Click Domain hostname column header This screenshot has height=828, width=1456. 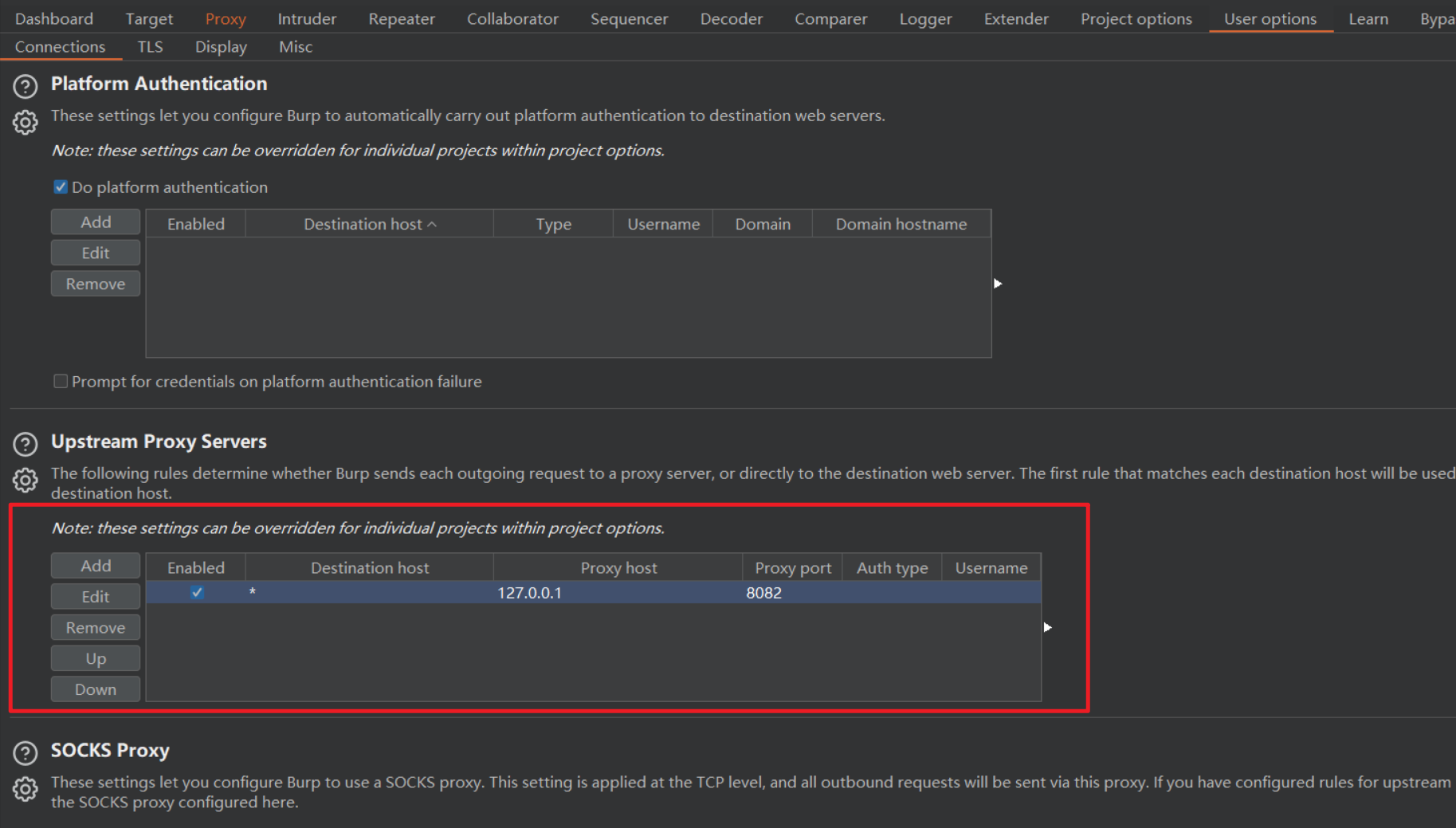(901, 224)
